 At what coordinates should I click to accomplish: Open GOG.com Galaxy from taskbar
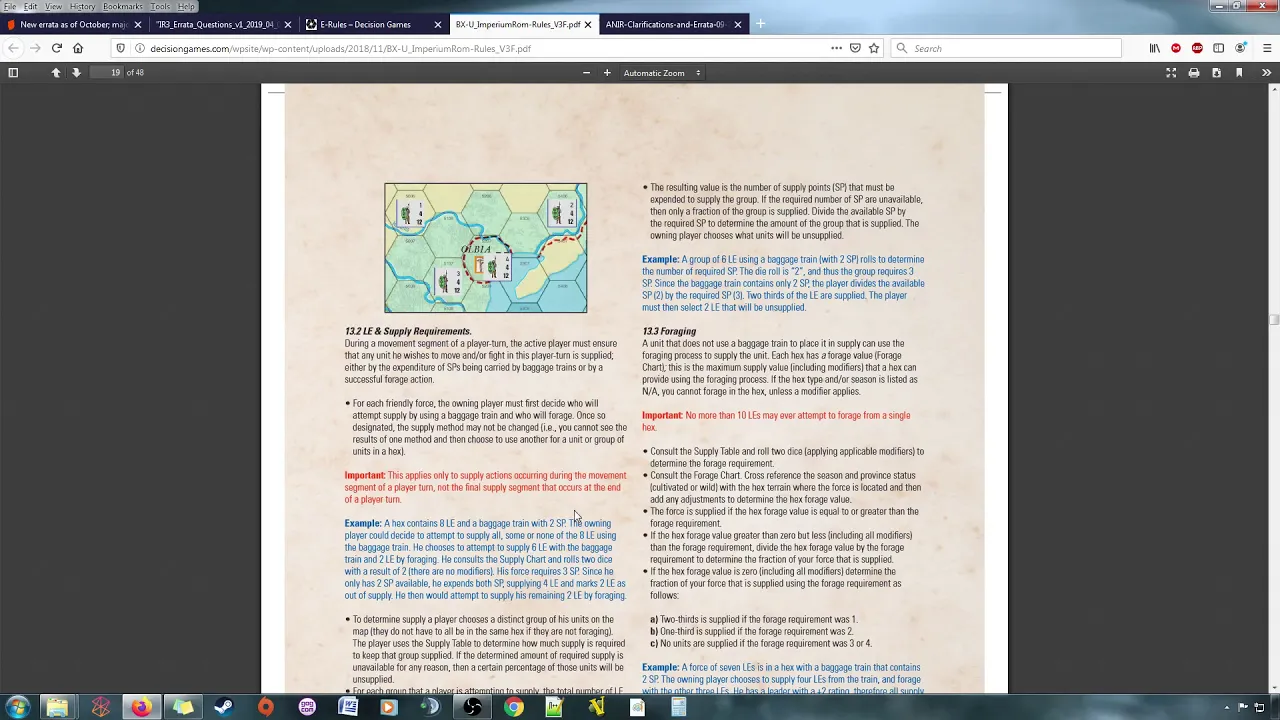tap(307, 707)
